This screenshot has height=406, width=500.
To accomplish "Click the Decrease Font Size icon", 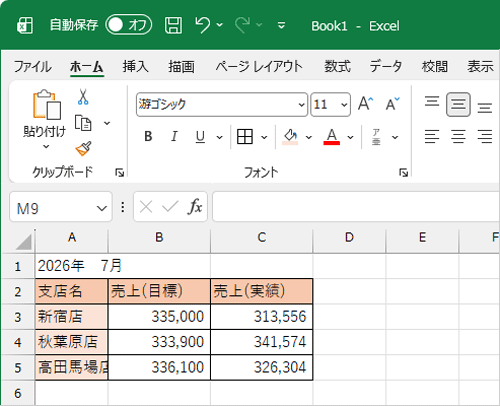I will pyautogui.click(x=392, y=104).
